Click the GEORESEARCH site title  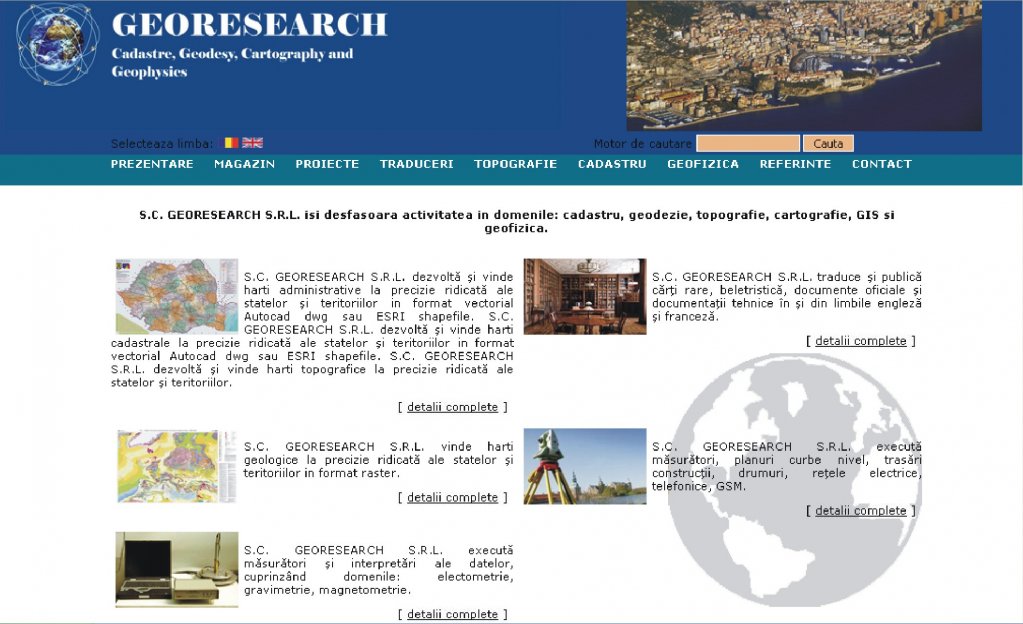(249, 25)
